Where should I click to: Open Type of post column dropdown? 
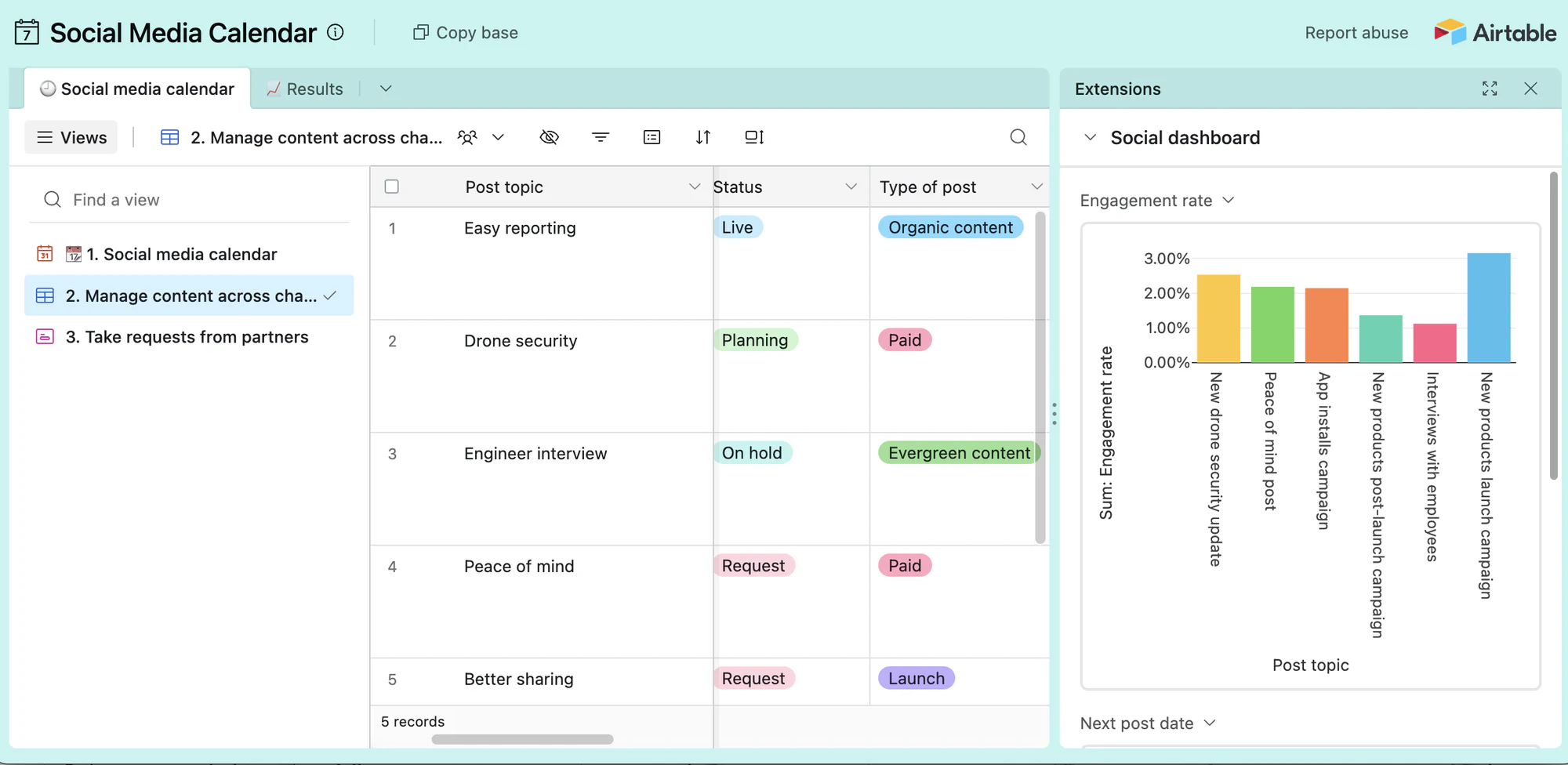tap(1036, 187)
